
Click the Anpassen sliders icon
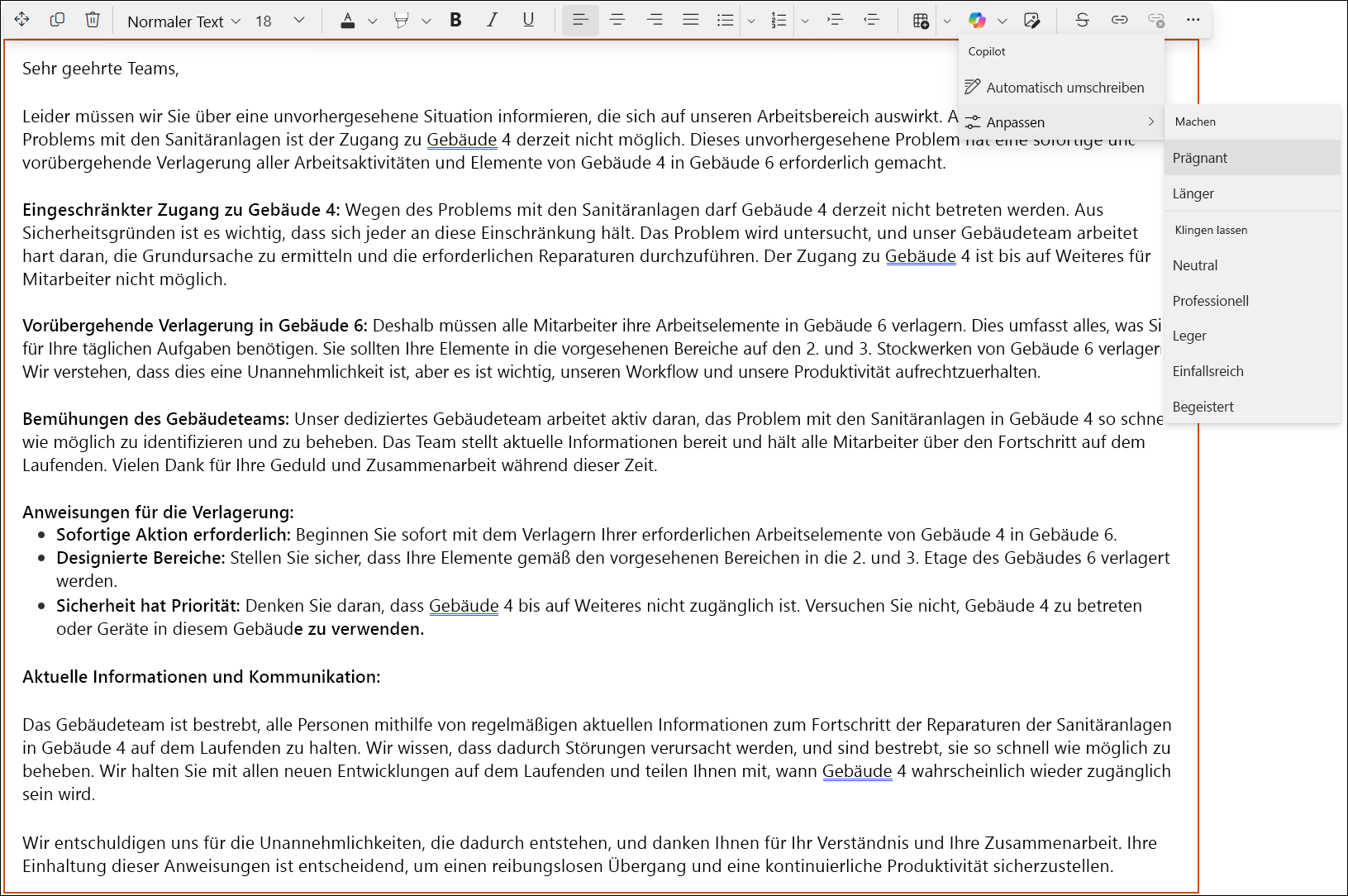point(973,122)
